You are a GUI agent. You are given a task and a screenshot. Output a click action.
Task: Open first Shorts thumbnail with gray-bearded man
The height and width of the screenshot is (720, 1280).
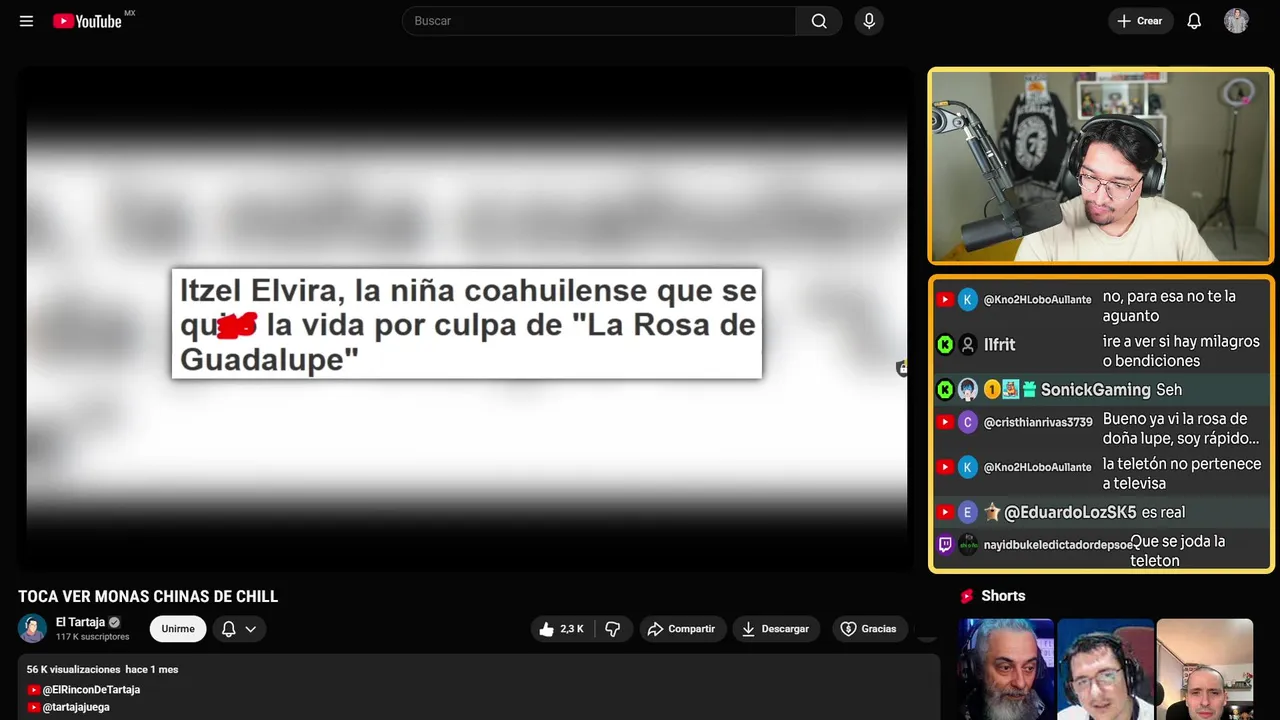(1005, 669)
